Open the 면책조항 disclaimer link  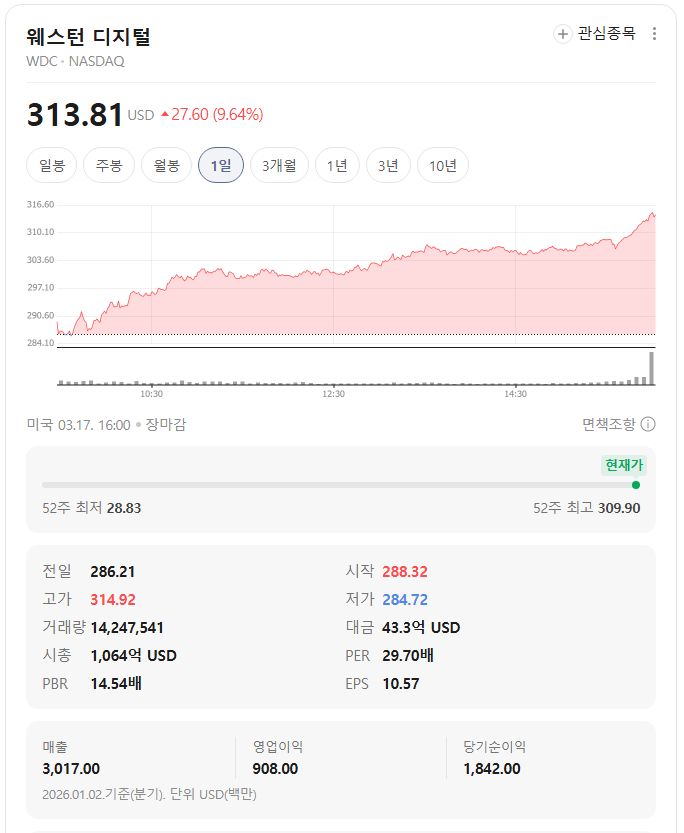coord(609,424)
